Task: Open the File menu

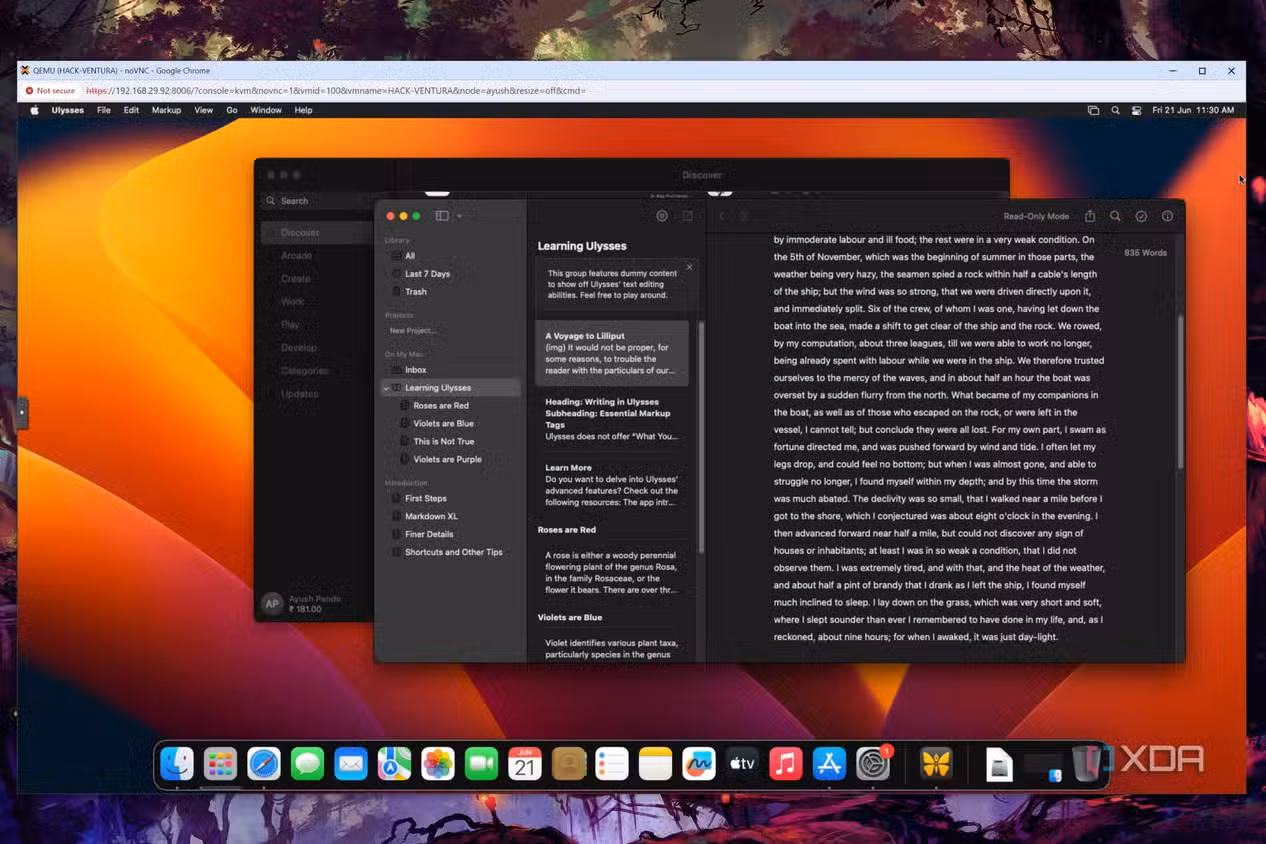Action: [x=104, y=110]
